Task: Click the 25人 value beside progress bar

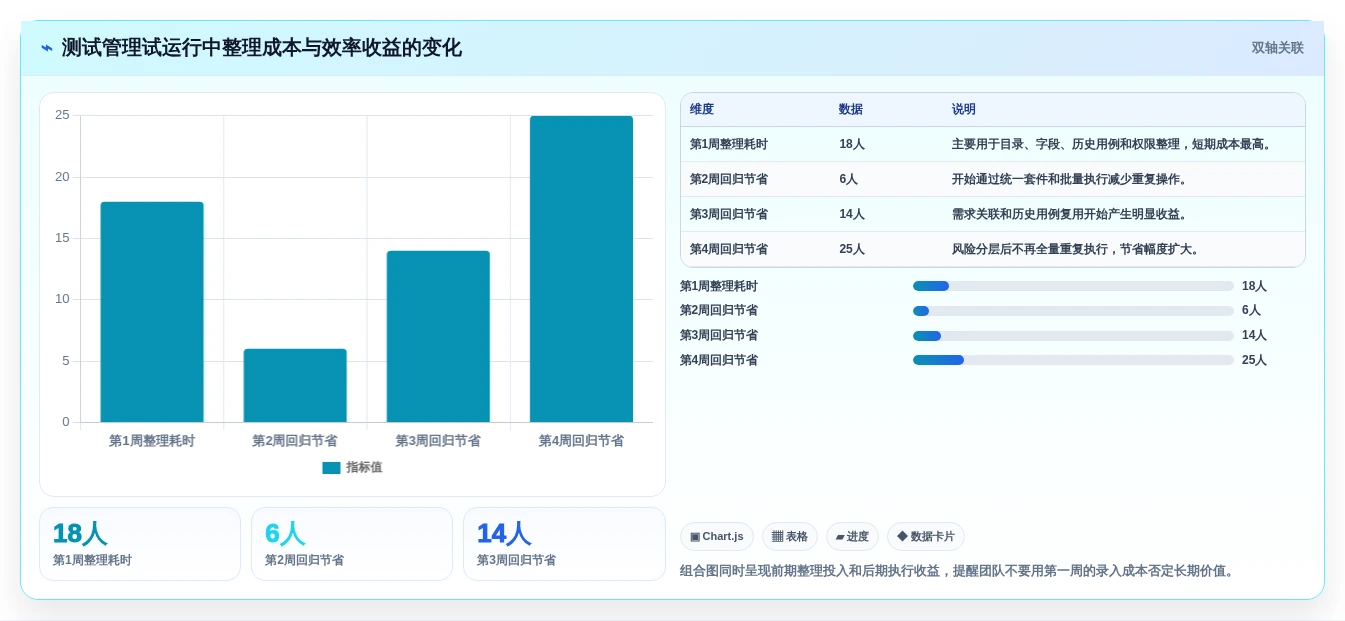Action: [1254, 360]
